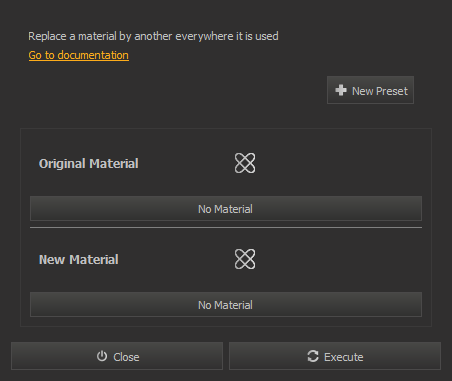452x381 pixels.
Task: Open the New Material 'No Material' selector
Action: coord(226,305)
